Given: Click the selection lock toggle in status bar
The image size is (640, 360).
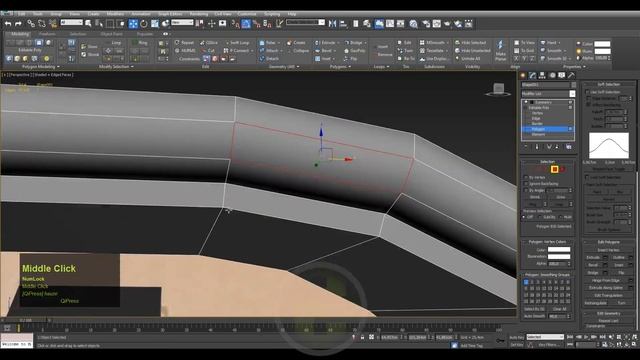Looking at the screenshot, I should click(362, 337).
